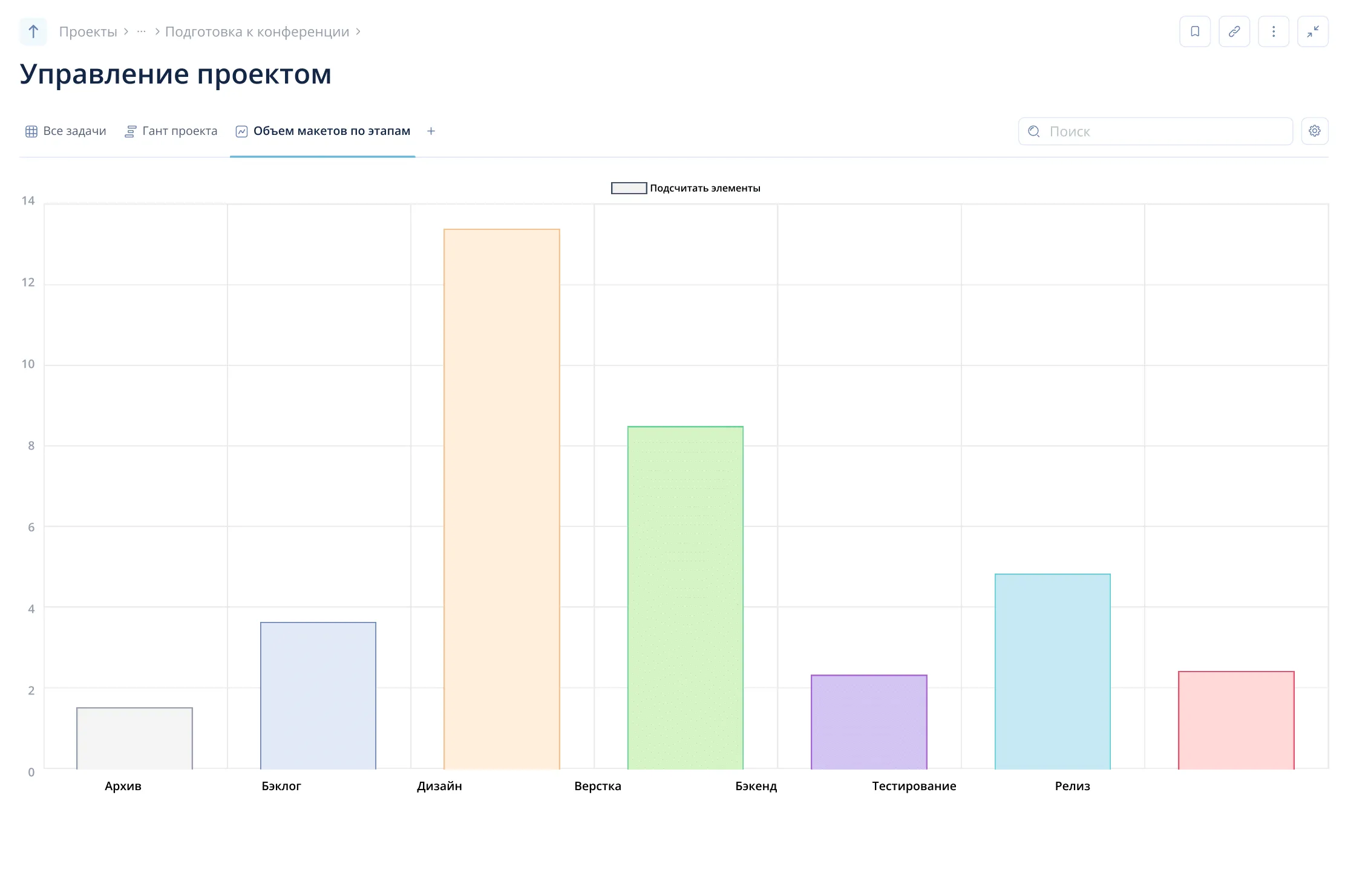Click the table icon of Все задачи

coord(31,131)
